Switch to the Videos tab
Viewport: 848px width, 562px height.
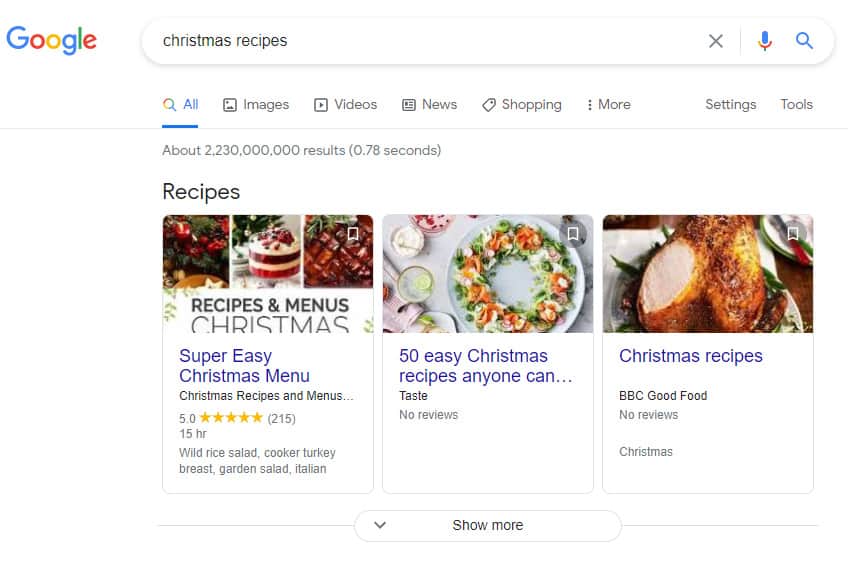(346, 104)
